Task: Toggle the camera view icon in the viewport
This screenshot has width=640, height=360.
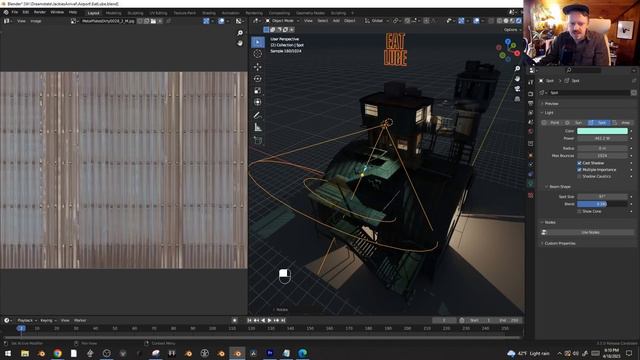Action: point(517,89)
